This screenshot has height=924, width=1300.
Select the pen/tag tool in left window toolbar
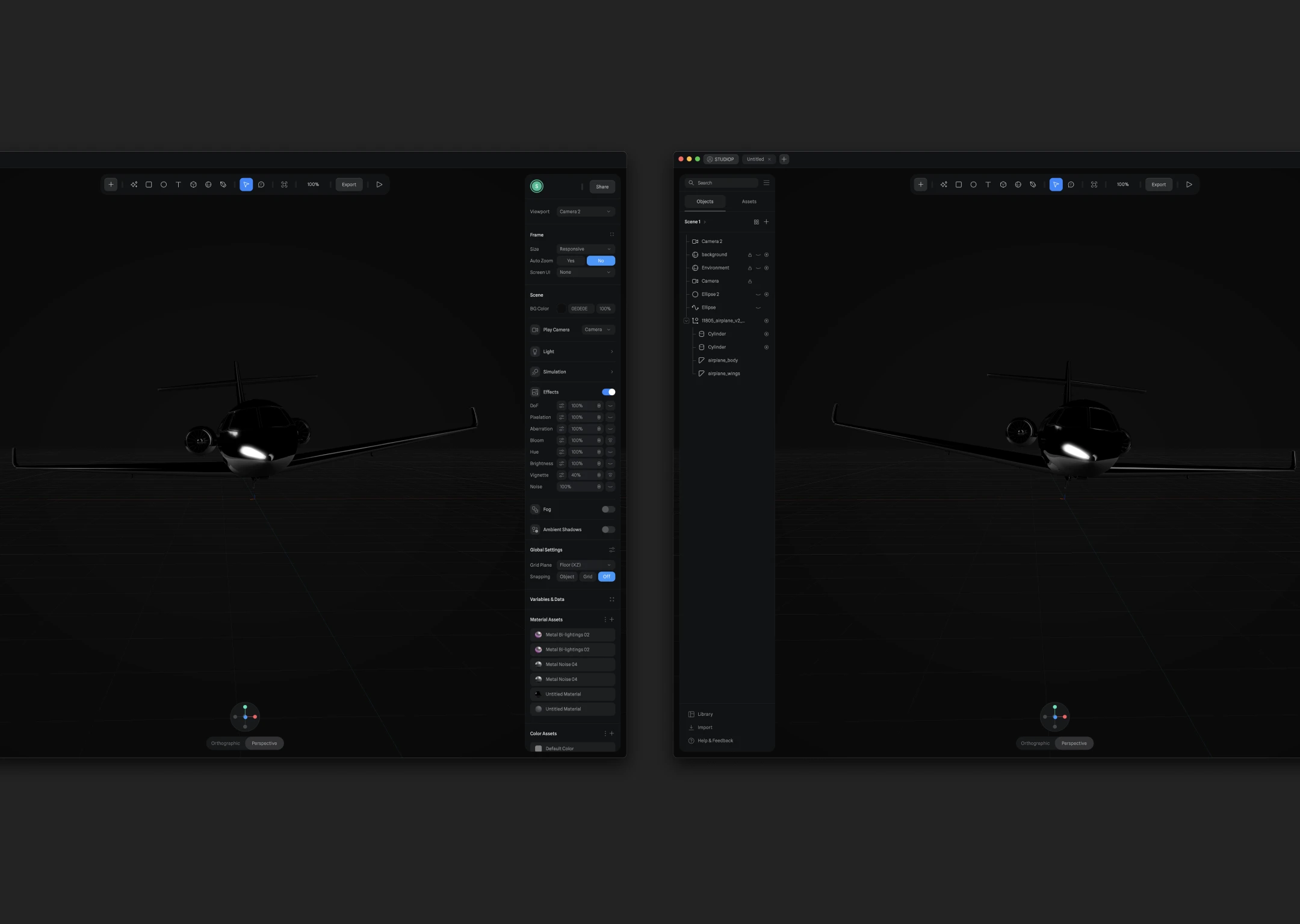coord(223,185)
